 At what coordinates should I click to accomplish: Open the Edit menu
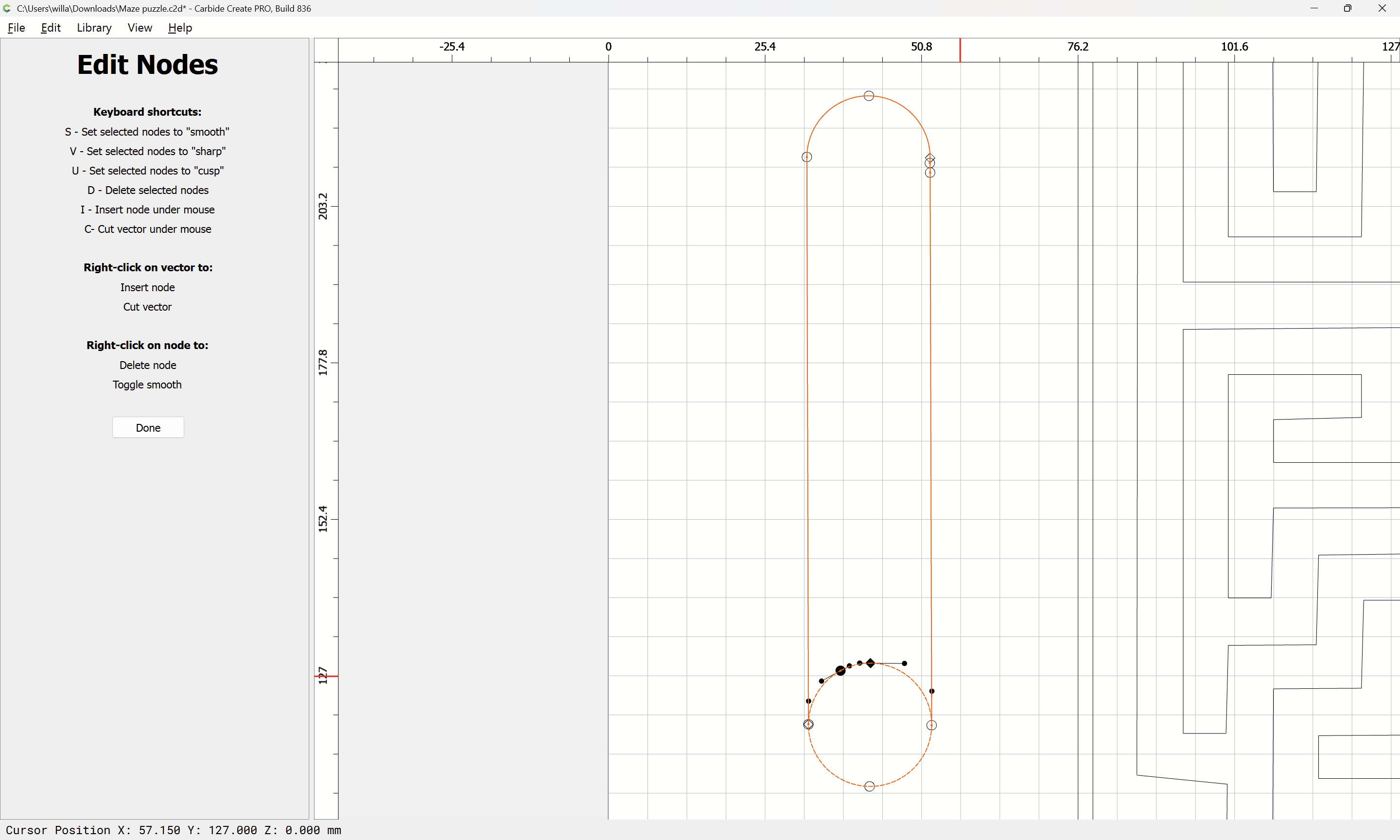tap(51, 28)
